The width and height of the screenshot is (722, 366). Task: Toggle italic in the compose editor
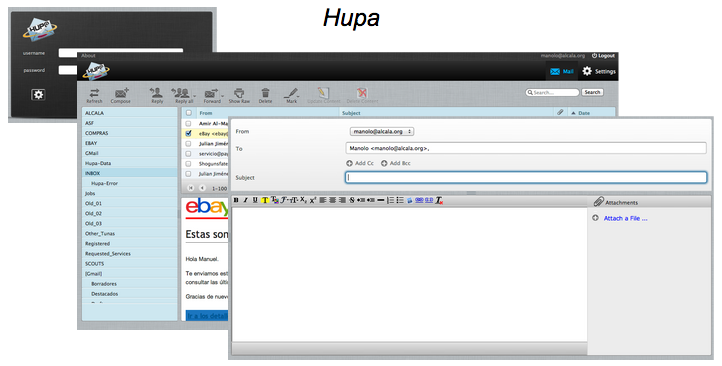[245, 200]
